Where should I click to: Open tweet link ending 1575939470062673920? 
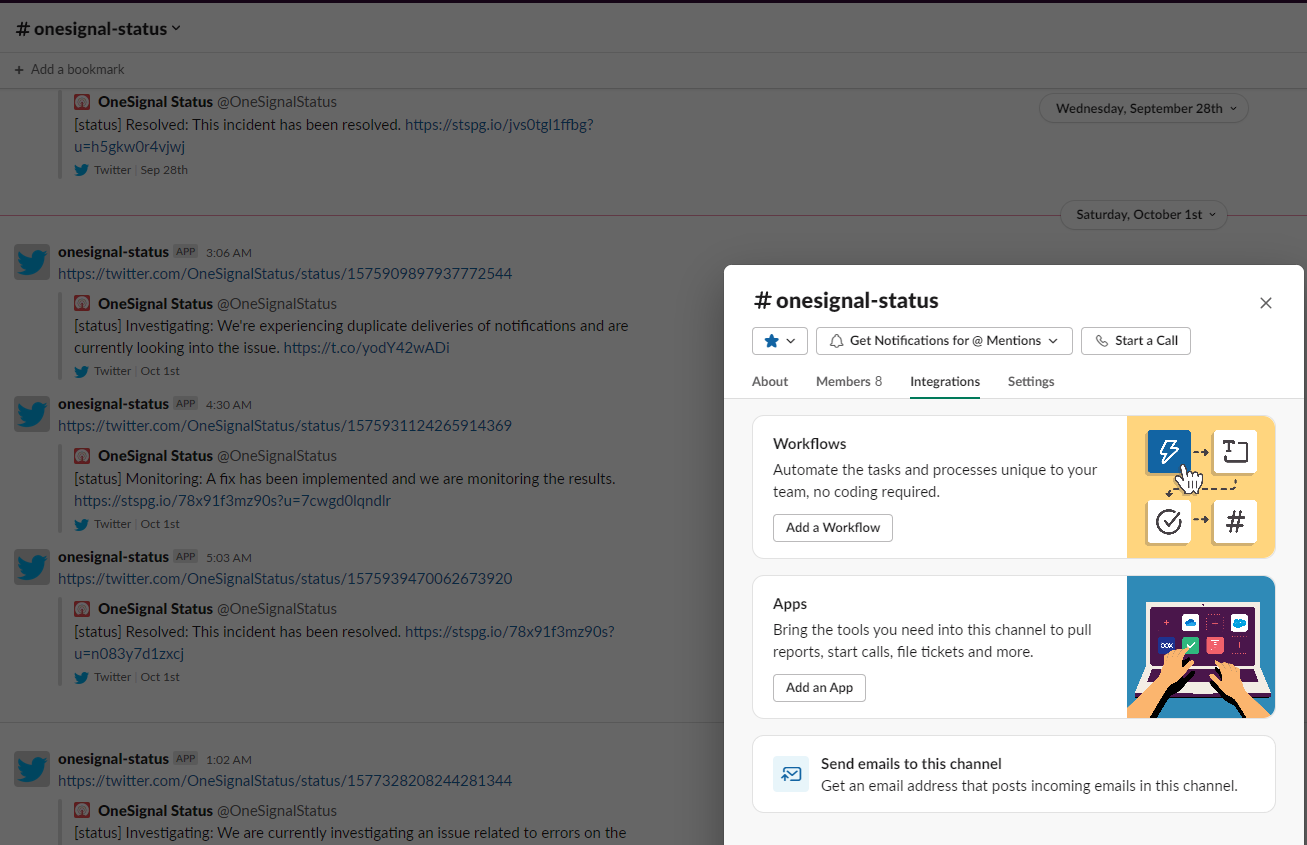285,578
